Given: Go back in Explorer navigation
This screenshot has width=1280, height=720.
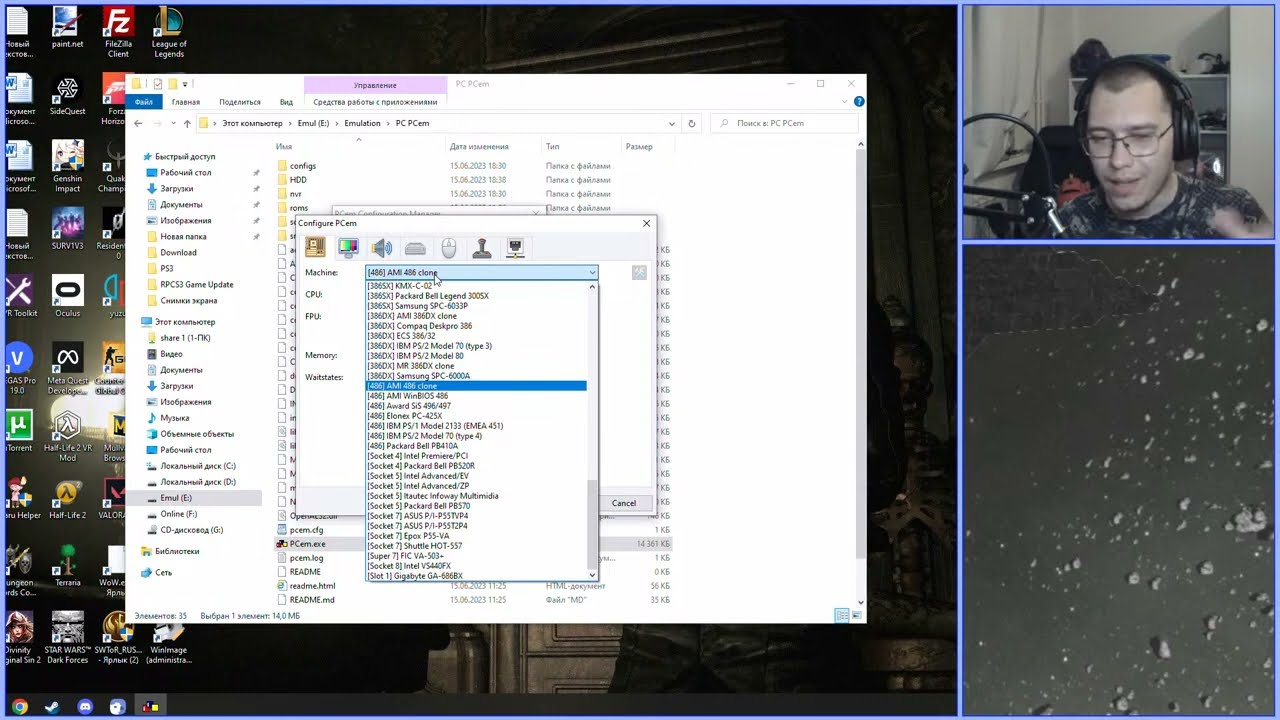Looking at the screenshot, I should point(138,123).
